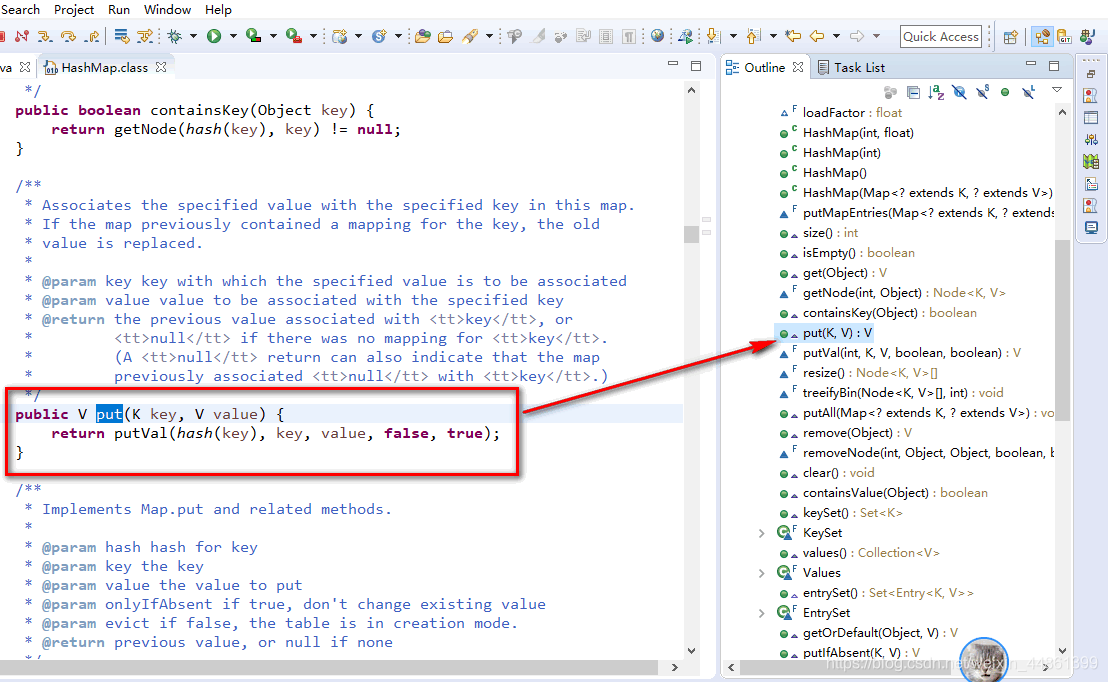Open the Open Type folder icon

click(x=423, y=36)
